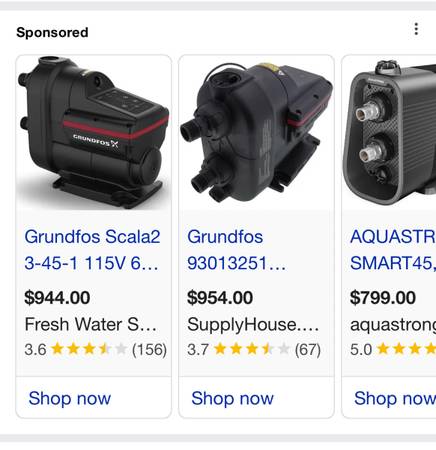
Task: Open the Grundfos 93013251 pump product image
Action: point(256,133)
